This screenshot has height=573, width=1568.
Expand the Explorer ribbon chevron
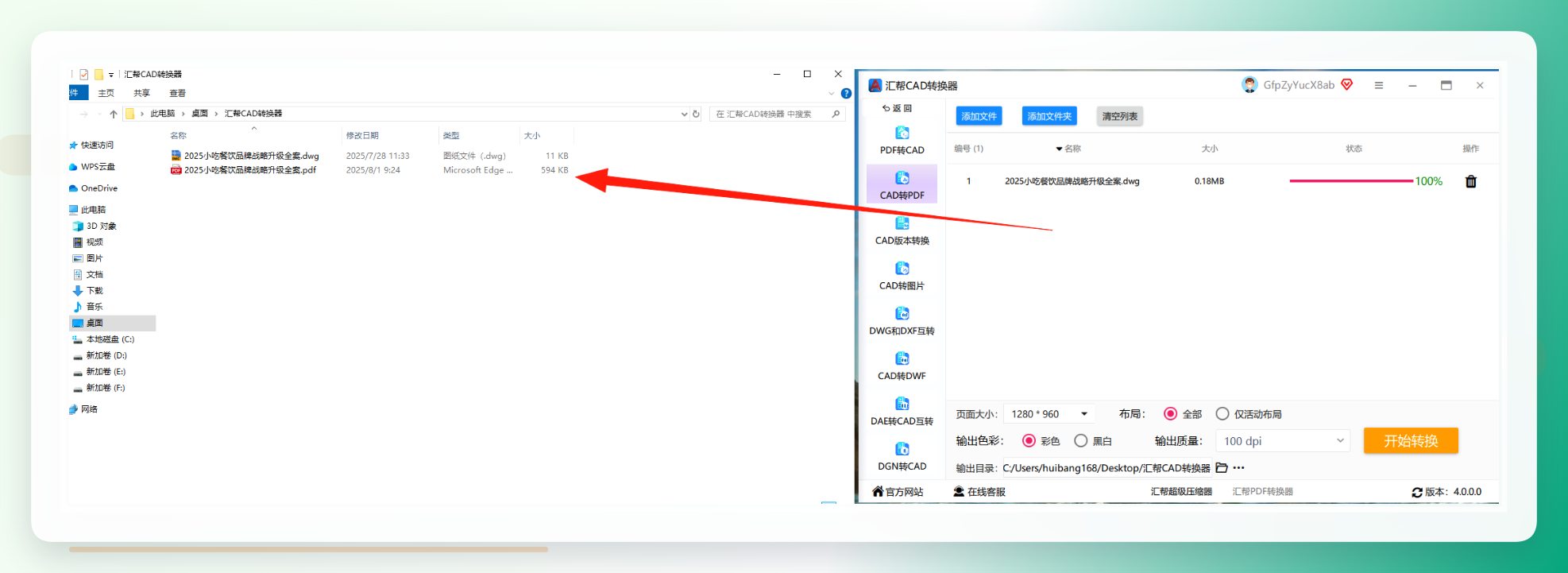coord(832,93)
